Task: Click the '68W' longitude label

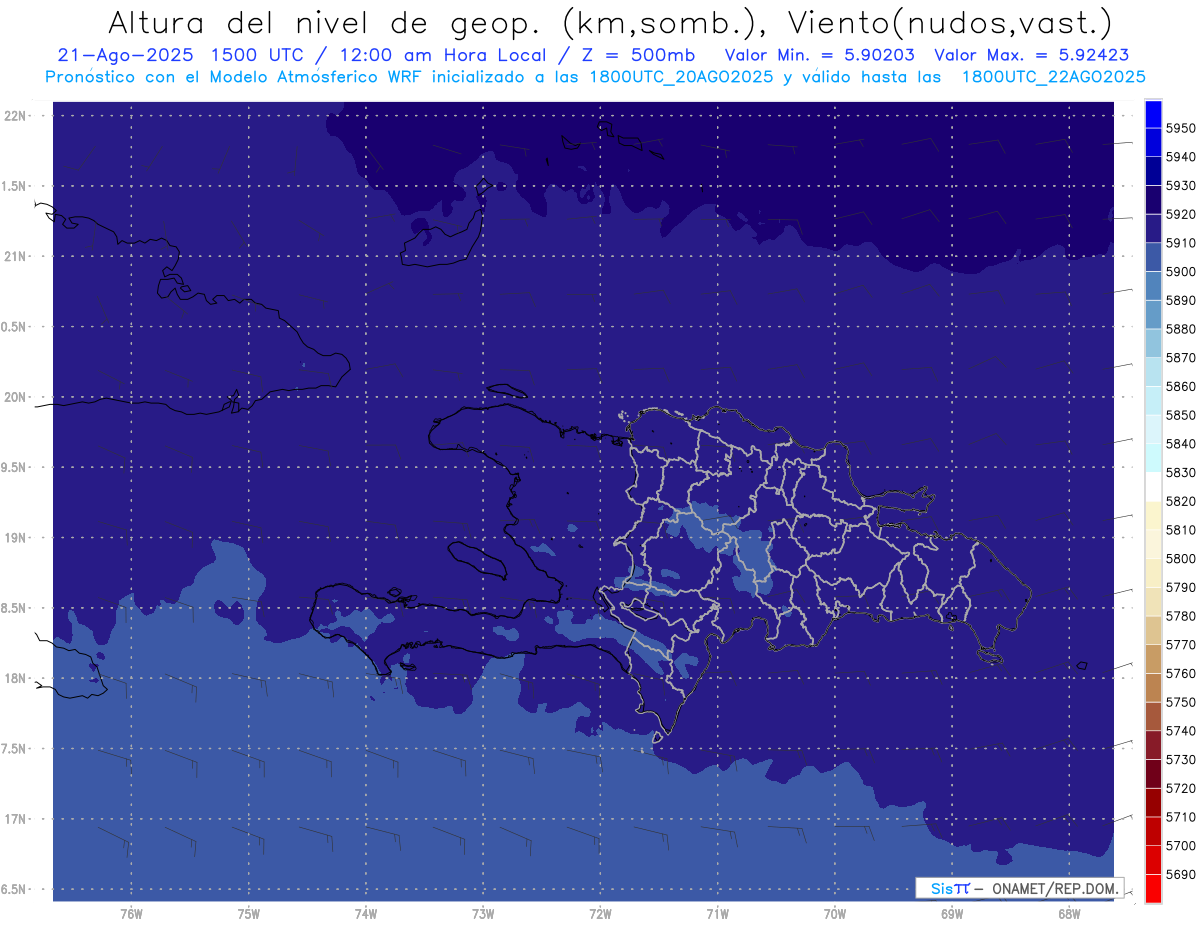Action: coord(1069,914)
